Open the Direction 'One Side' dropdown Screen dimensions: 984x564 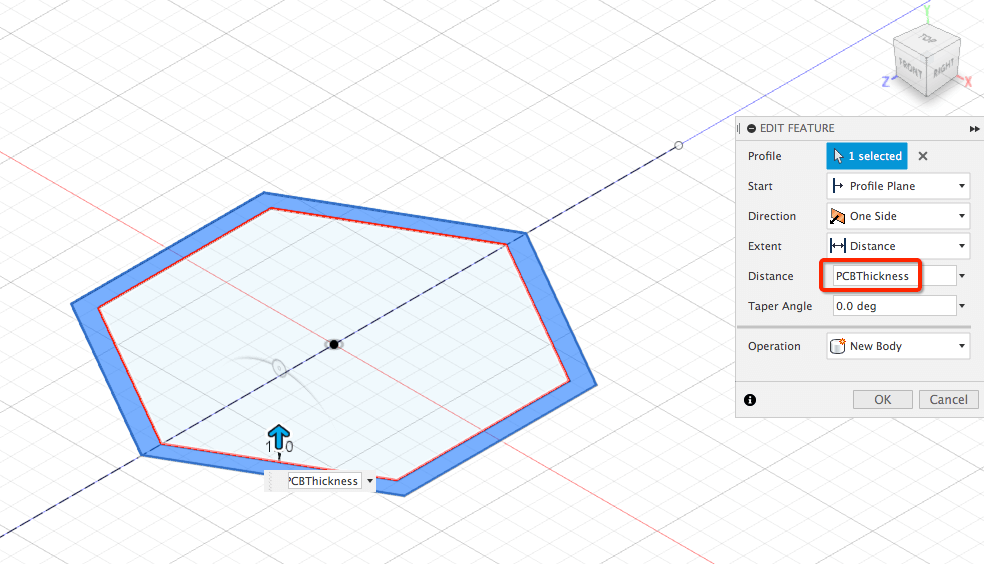click(898, 216)
